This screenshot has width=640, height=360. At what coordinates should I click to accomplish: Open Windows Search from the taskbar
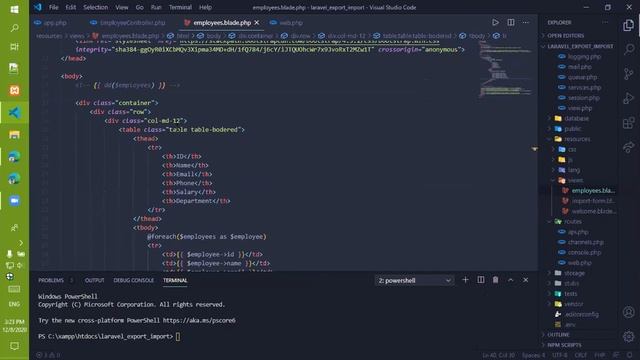[x=14, y=28]
